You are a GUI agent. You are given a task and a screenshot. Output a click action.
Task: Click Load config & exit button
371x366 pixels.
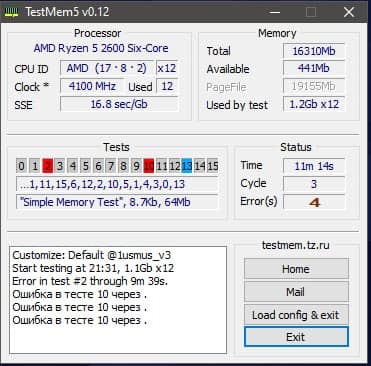point(296,314)
